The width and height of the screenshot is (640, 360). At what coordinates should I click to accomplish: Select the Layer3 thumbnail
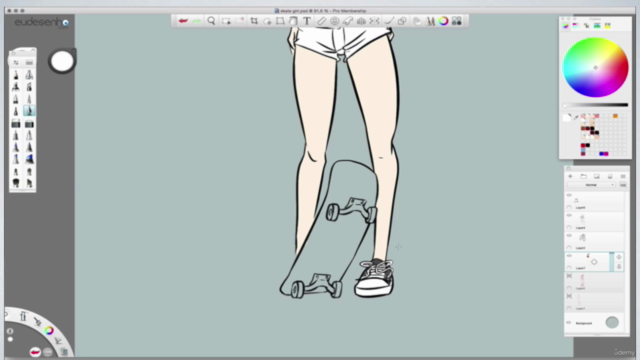point(582,238)
